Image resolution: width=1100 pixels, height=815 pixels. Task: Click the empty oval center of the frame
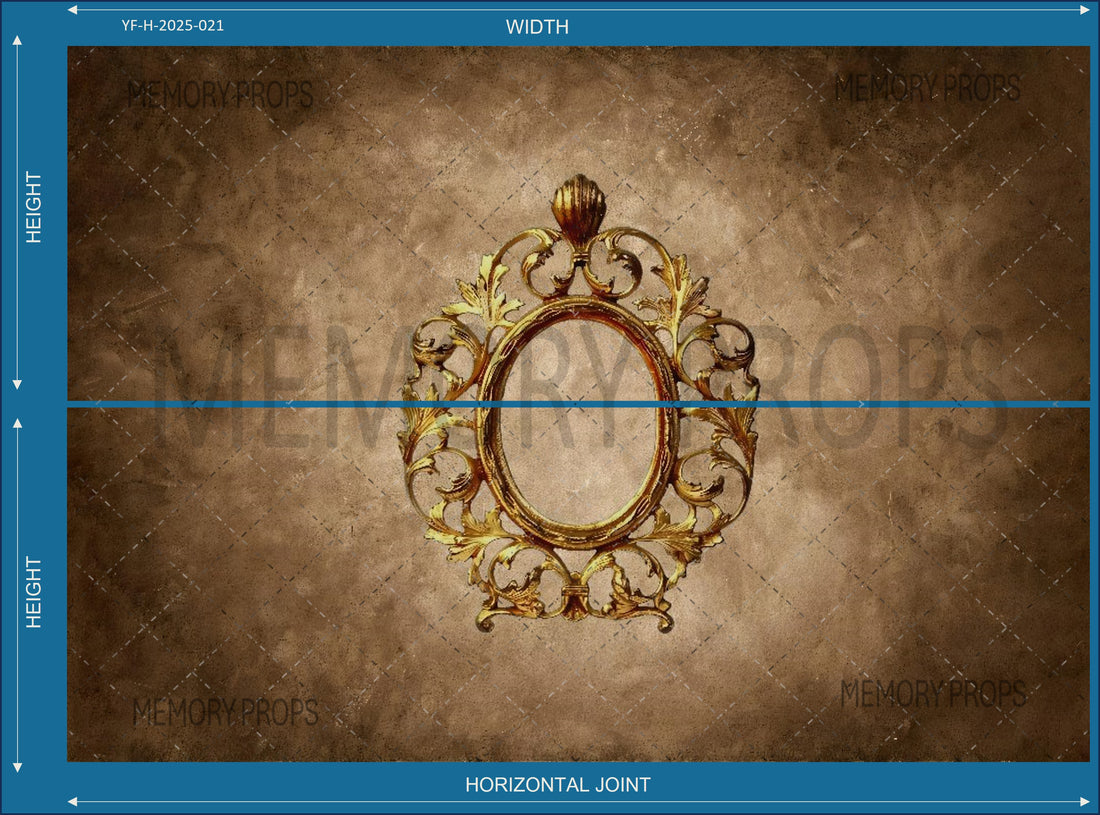coord(578,420)
